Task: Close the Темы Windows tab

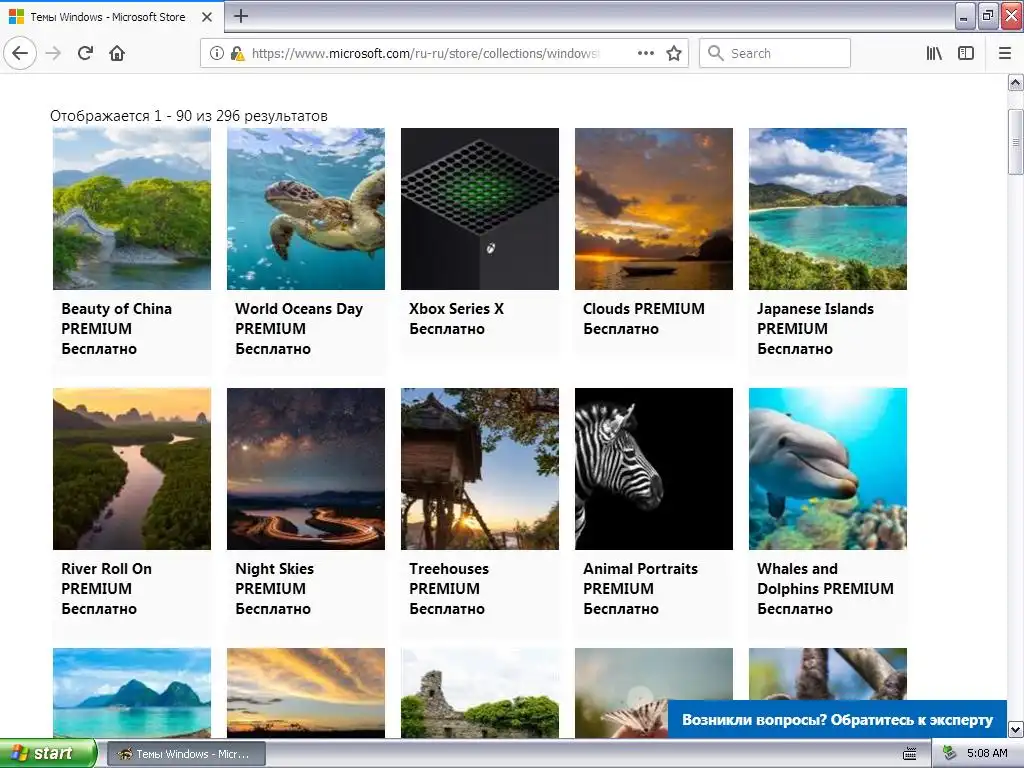Action: [x=207, y=17]
